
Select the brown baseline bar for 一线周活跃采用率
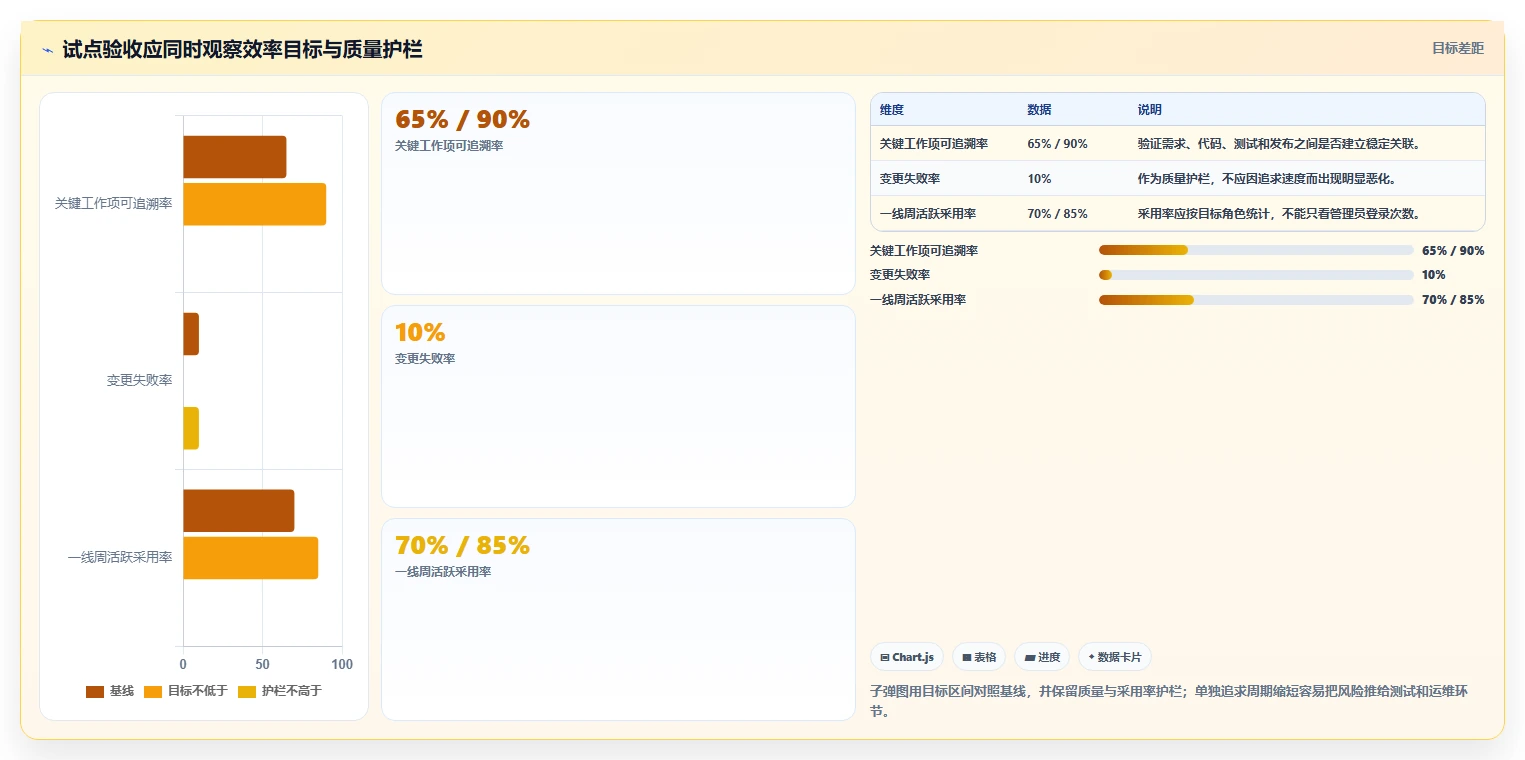(x=238, y=511)
